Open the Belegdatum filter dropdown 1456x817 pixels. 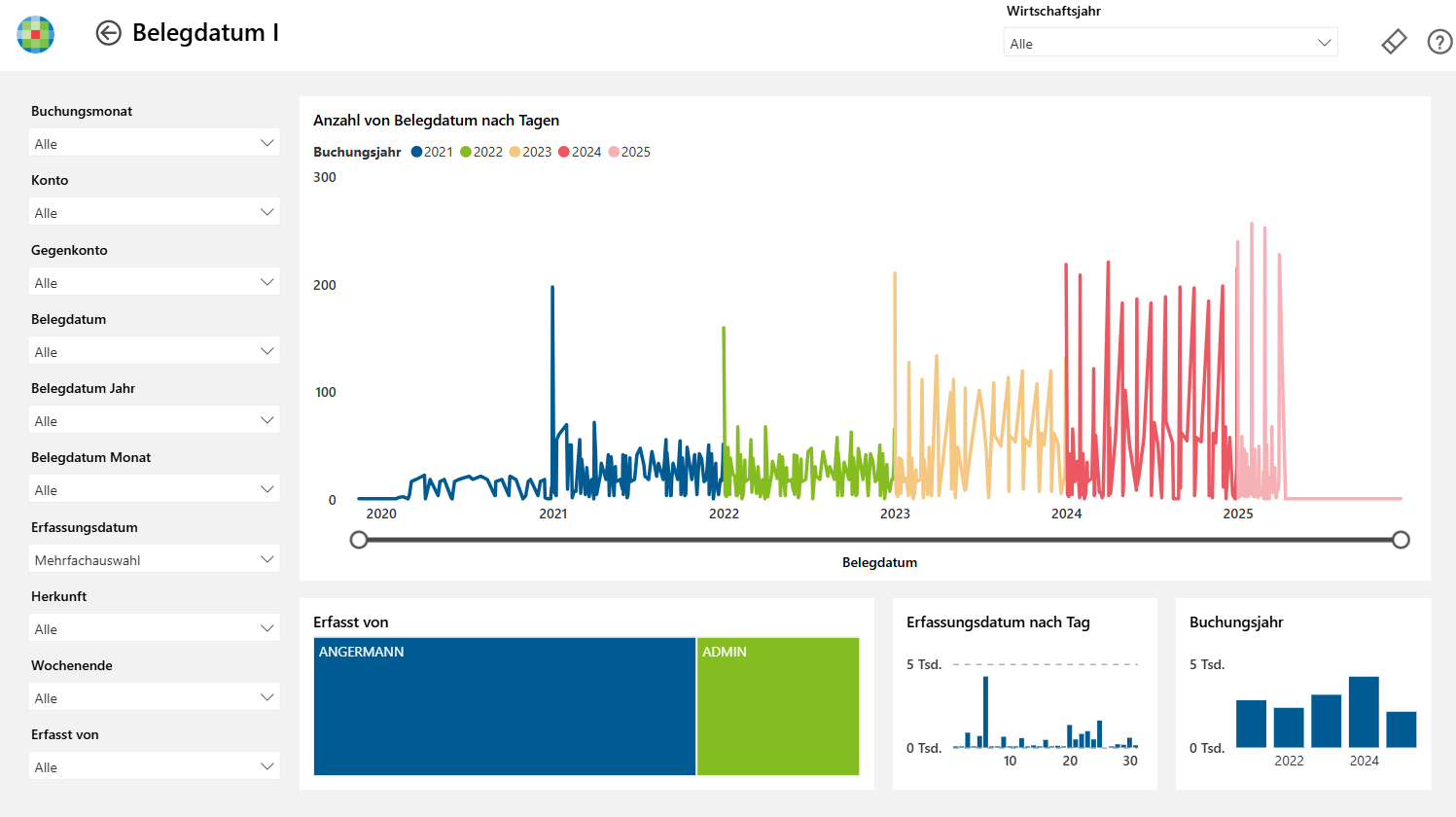pyautogui.click(x=155, y=351)
